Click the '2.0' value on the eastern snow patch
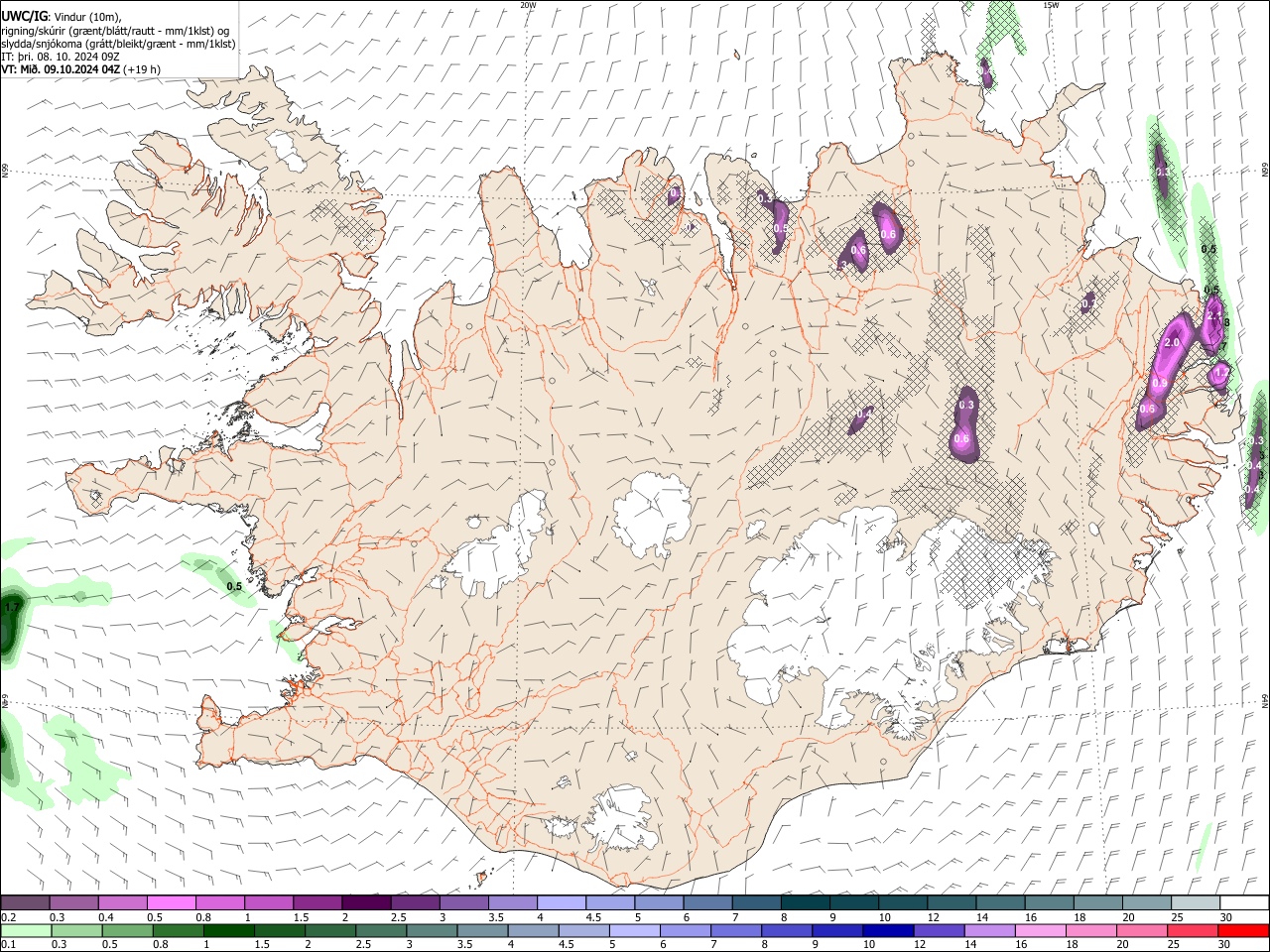Image resolution: width=1270 pixels, height=952 pixels. click(1171, 342)
